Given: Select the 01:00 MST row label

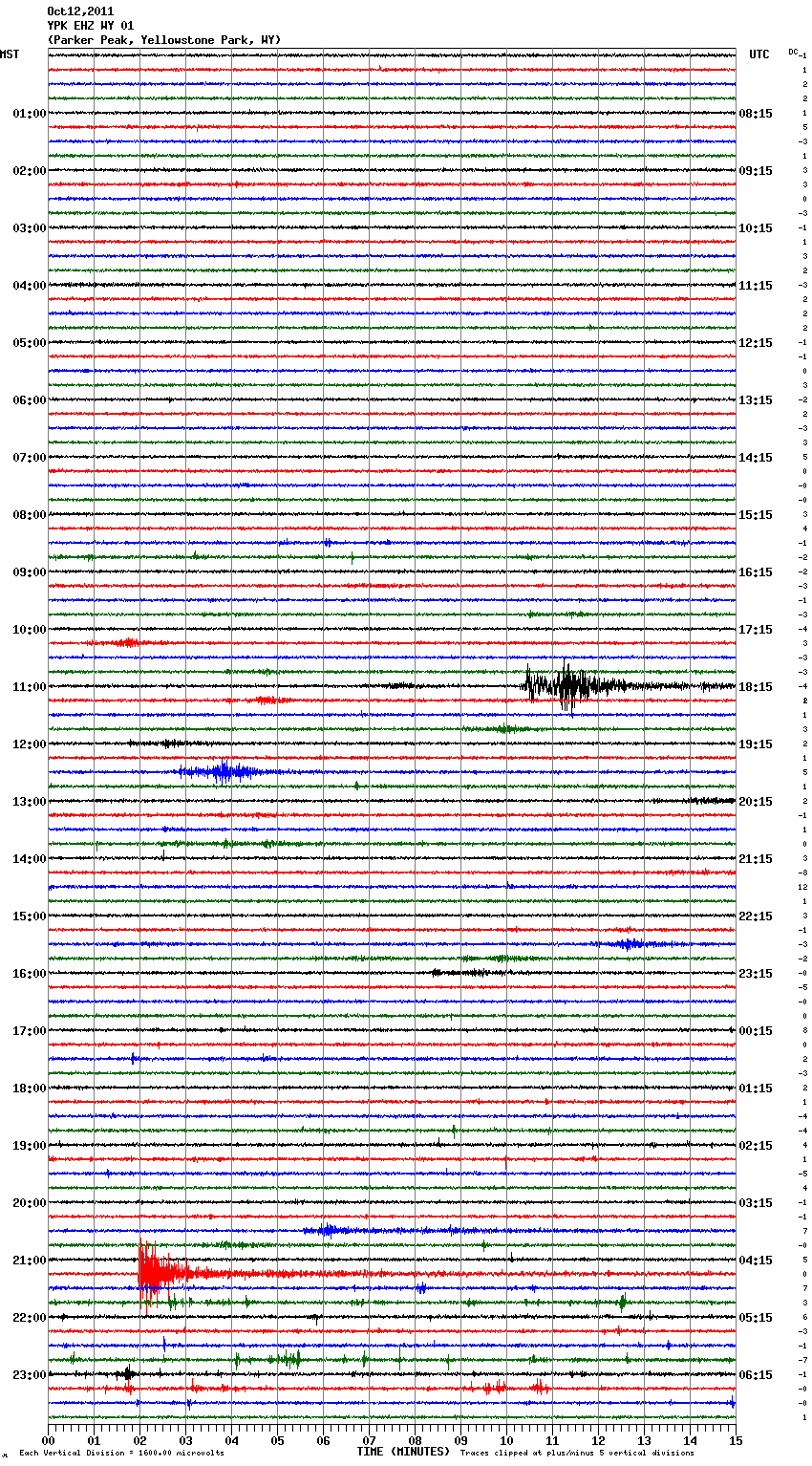Looking at the screenshot, I should point(29,114).
